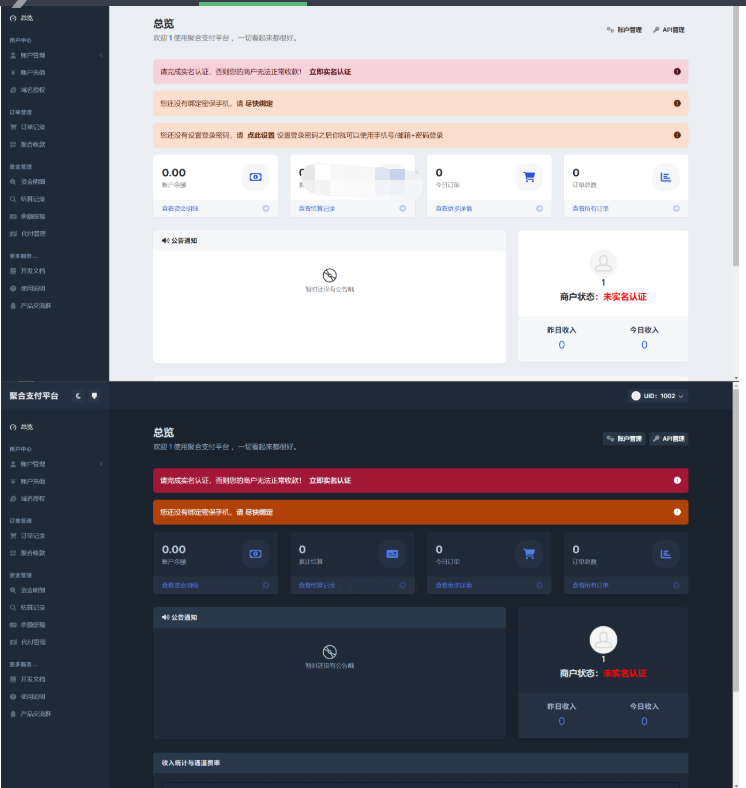
Task: Open 订单记录 in the light sidebar
Action: (33, 127)
